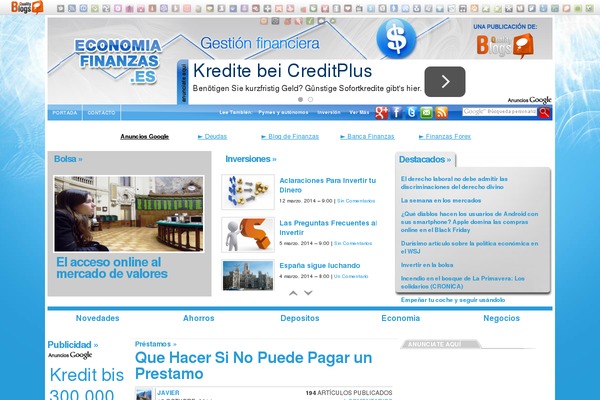Open the Préstamos » category link
Screen dimensions: 600x400
pos(156,344)
